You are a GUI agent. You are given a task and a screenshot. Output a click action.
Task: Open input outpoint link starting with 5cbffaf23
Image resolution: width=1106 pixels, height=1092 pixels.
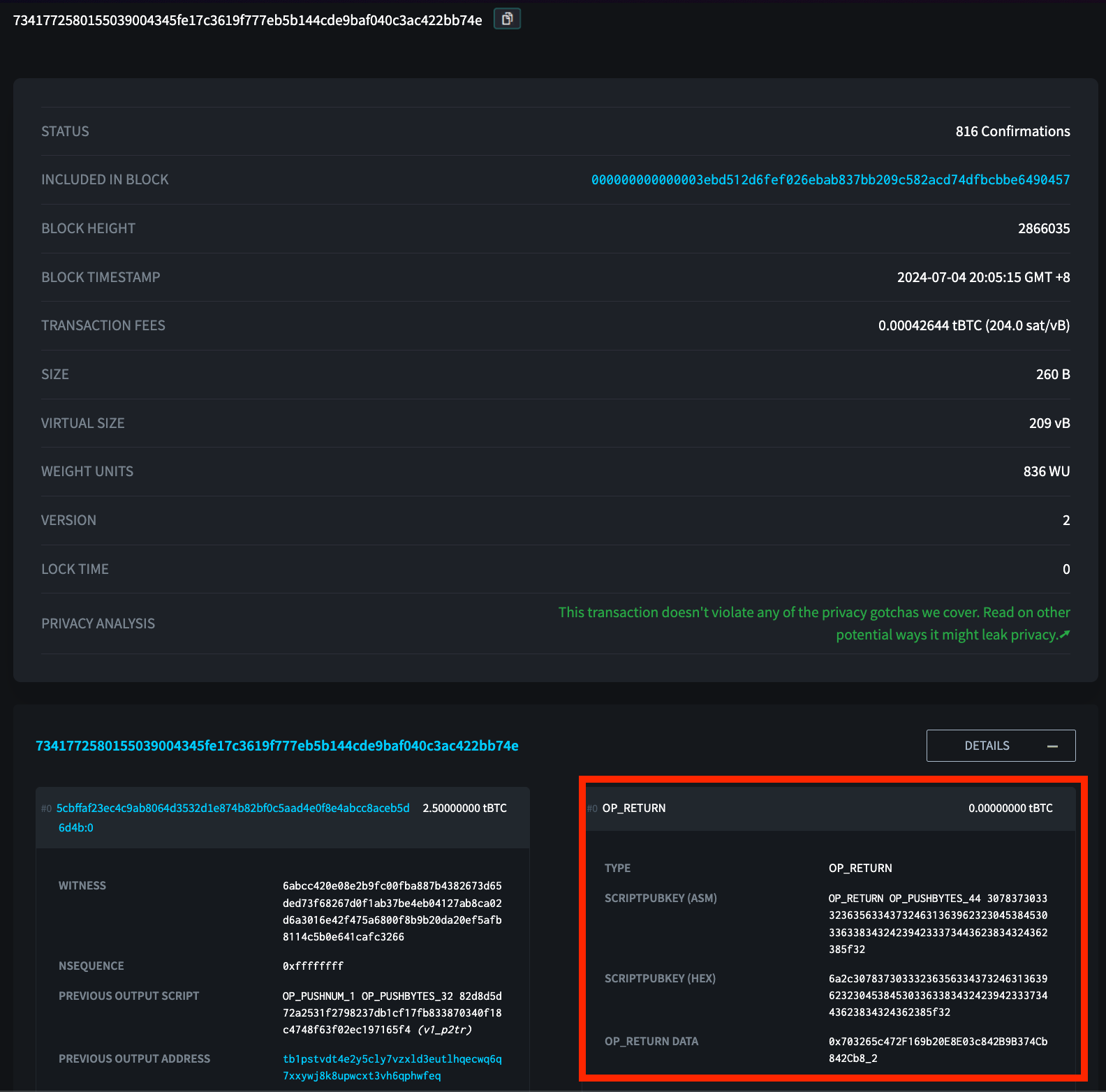pyautogui.click(x=233, y=809)
